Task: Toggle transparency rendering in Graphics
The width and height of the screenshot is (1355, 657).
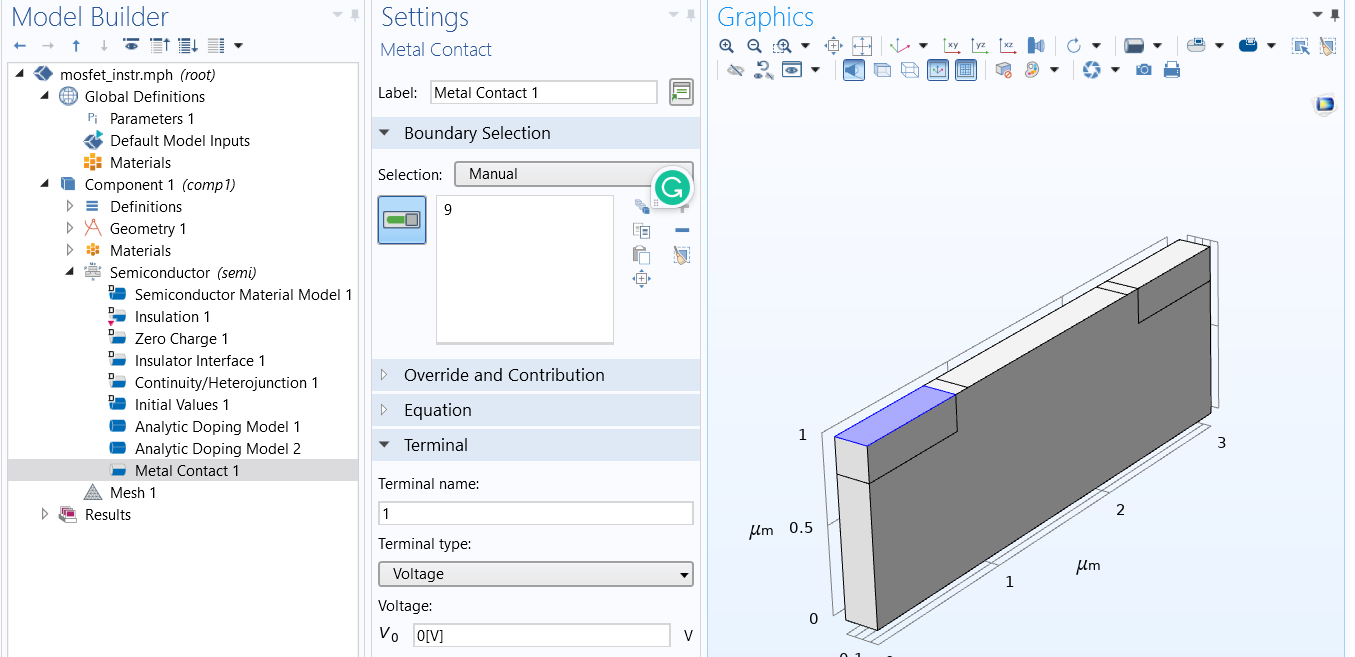Action: (x=882, y=70)
